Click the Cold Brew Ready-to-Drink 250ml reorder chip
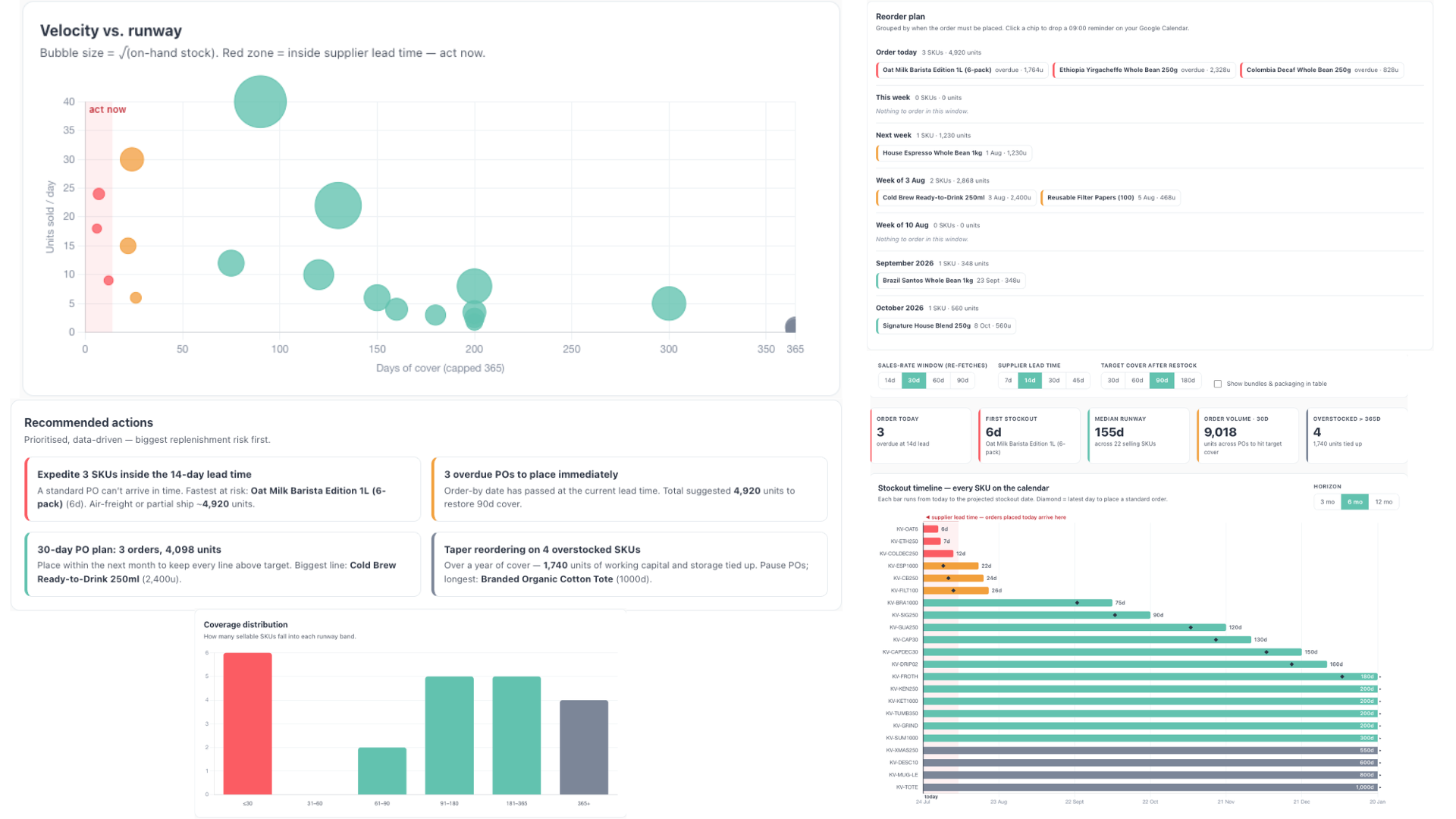This screenshot has height=819, width=1456. tap(955, 198)
